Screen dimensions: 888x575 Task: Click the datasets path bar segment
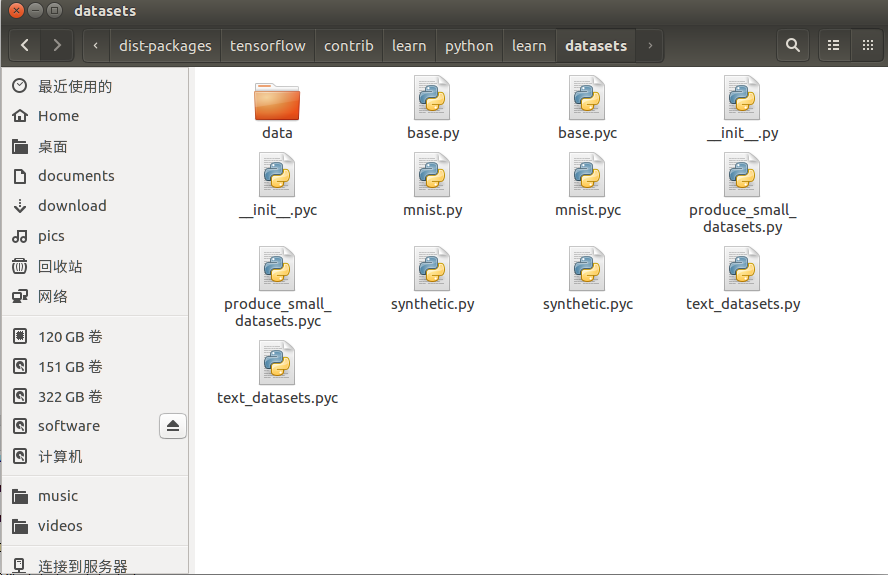pos(596,45)
